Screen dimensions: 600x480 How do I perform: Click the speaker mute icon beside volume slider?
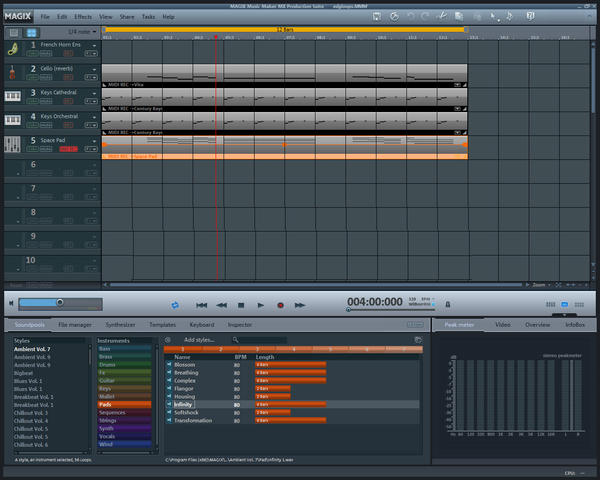coord(11,303)
